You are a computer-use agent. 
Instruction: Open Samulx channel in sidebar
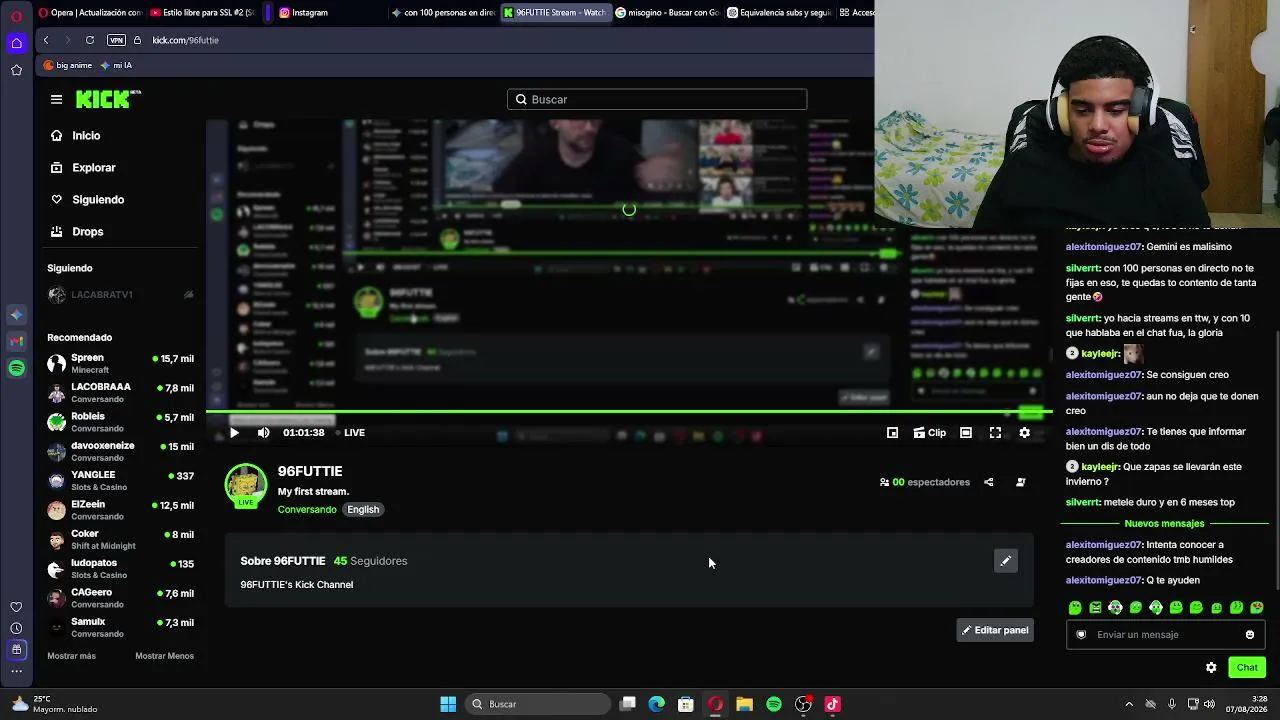[121, 628]
